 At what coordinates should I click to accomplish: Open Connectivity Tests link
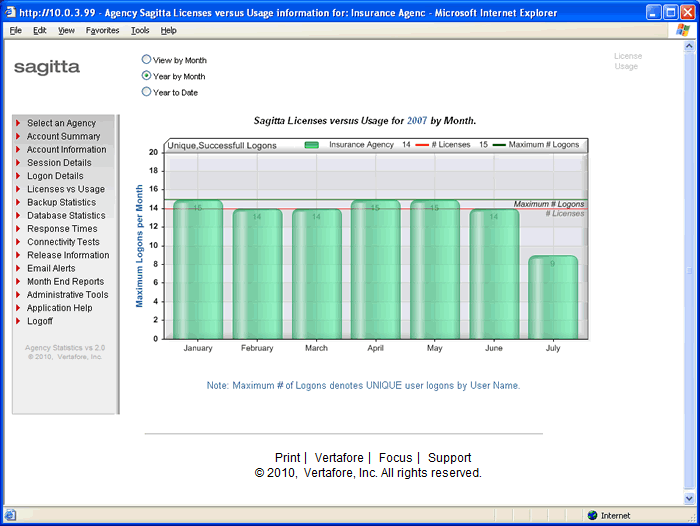click(x=63, y=242)
